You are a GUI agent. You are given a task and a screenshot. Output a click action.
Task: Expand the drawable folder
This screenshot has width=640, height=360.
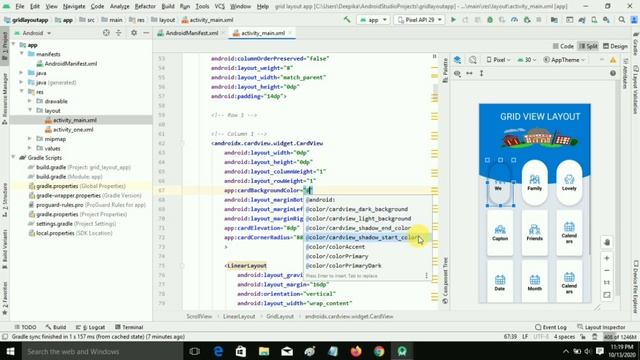(x=30, y=101)
